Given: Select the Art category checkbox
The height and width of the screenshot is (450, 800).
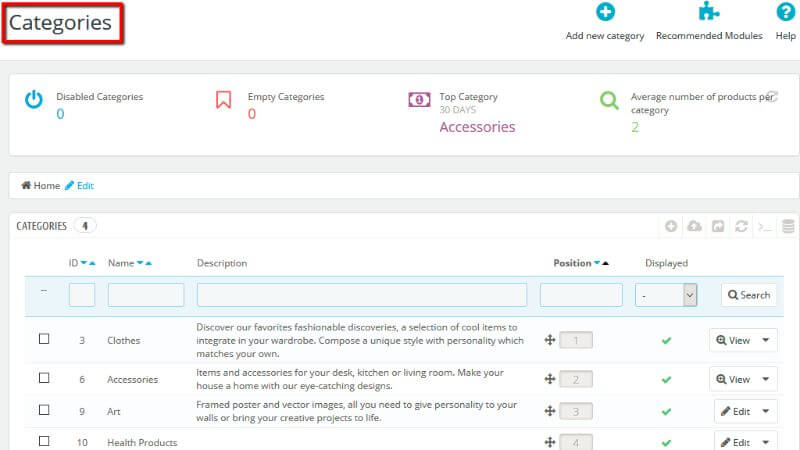Looking at the screenshot, I should point(44,410).
